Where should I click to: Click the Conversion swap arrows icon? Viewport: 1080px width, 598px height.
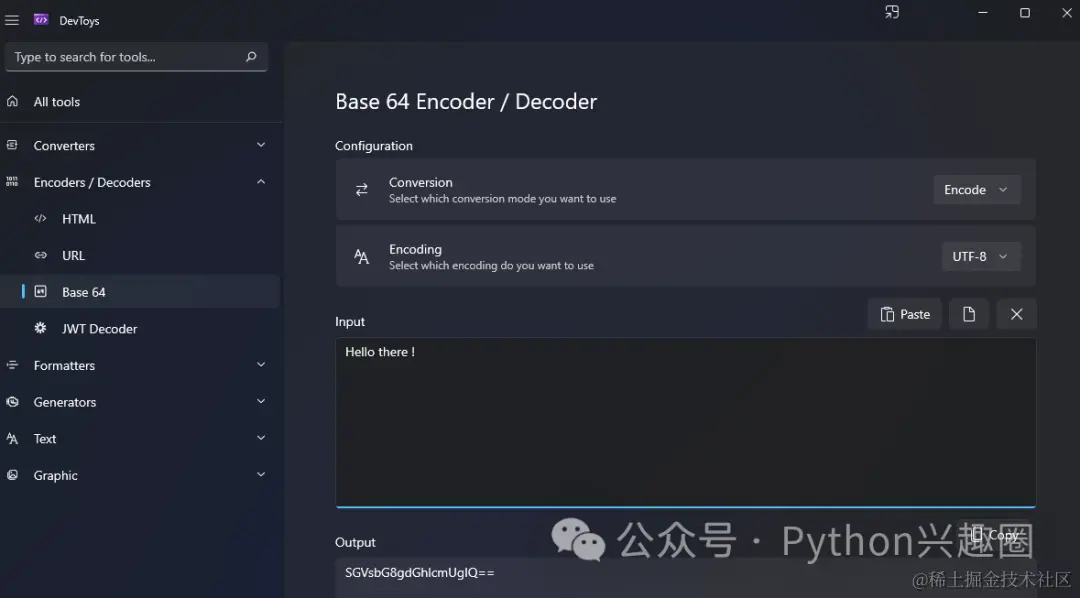[362, 189]
